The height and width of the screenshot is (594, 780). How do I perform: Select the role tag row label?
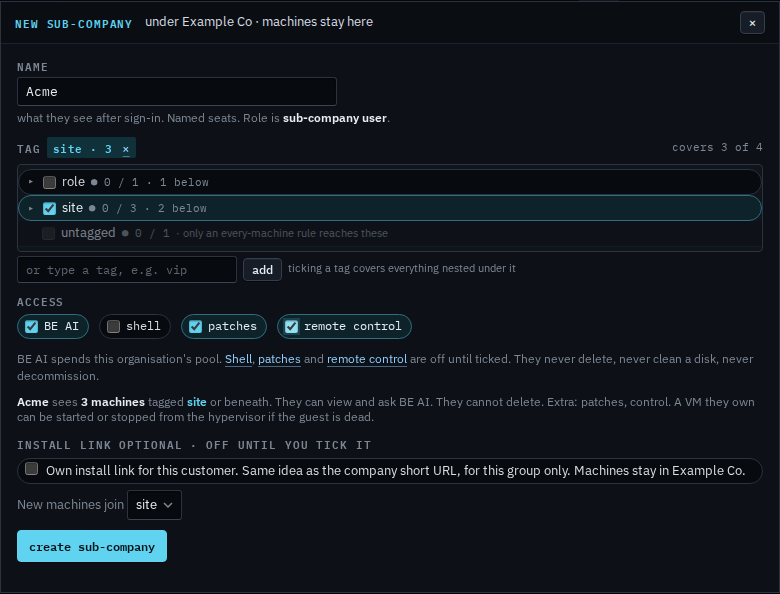pyautogui.click(x=73, y=182)
